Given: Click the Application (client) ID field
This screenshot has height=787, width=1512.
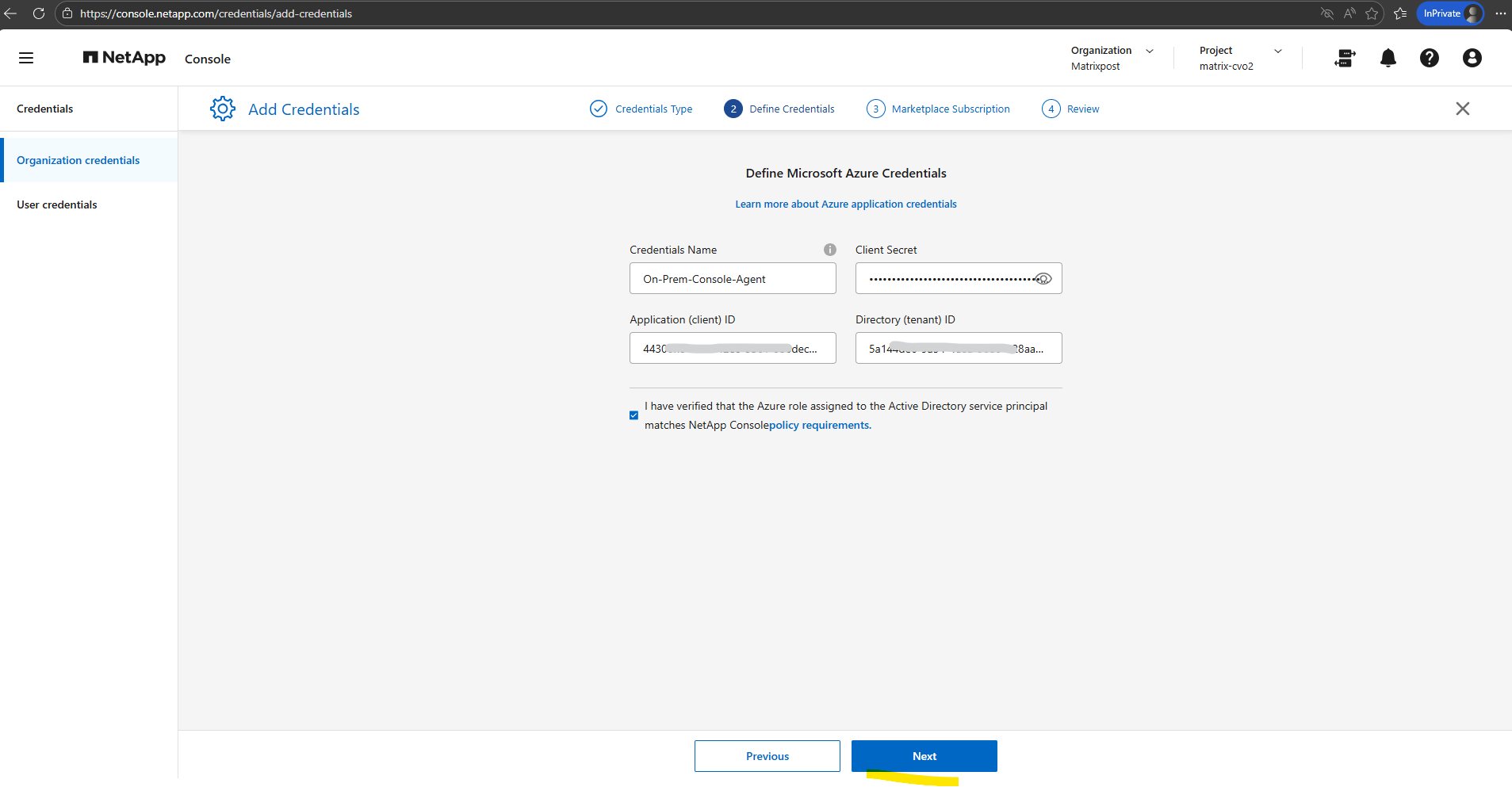Looking at the screenshot, I should tap(732, 348).
